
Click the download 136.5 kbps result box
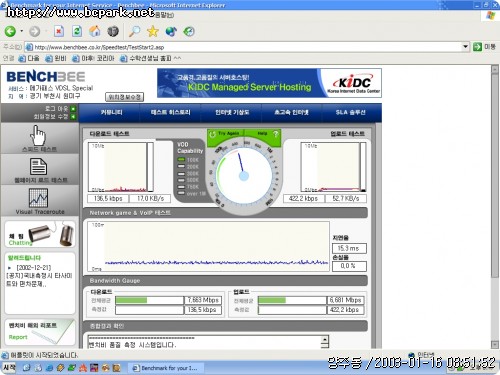pyautogui.click(x=108, y=198)
